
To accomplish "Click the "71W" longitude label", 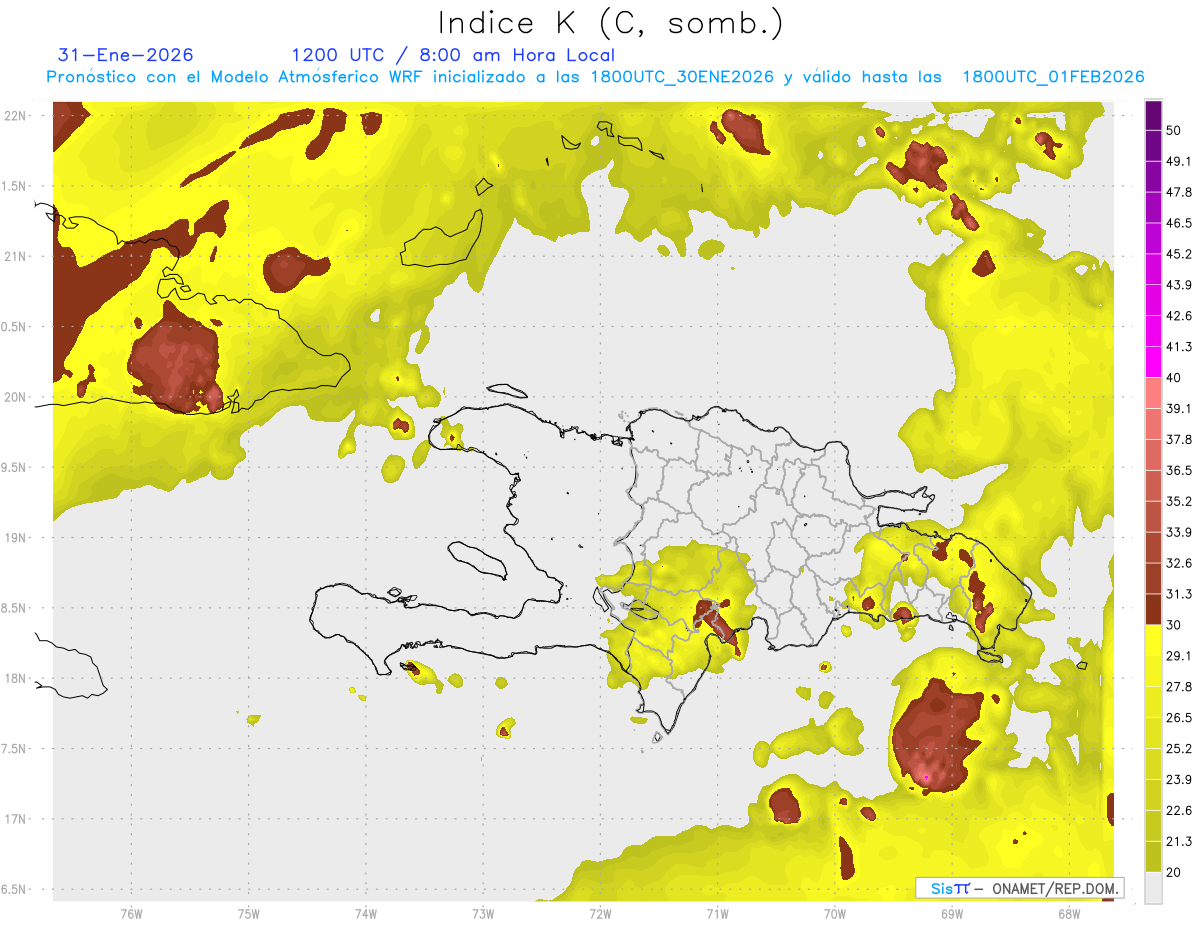I will [x=717, y=913].
